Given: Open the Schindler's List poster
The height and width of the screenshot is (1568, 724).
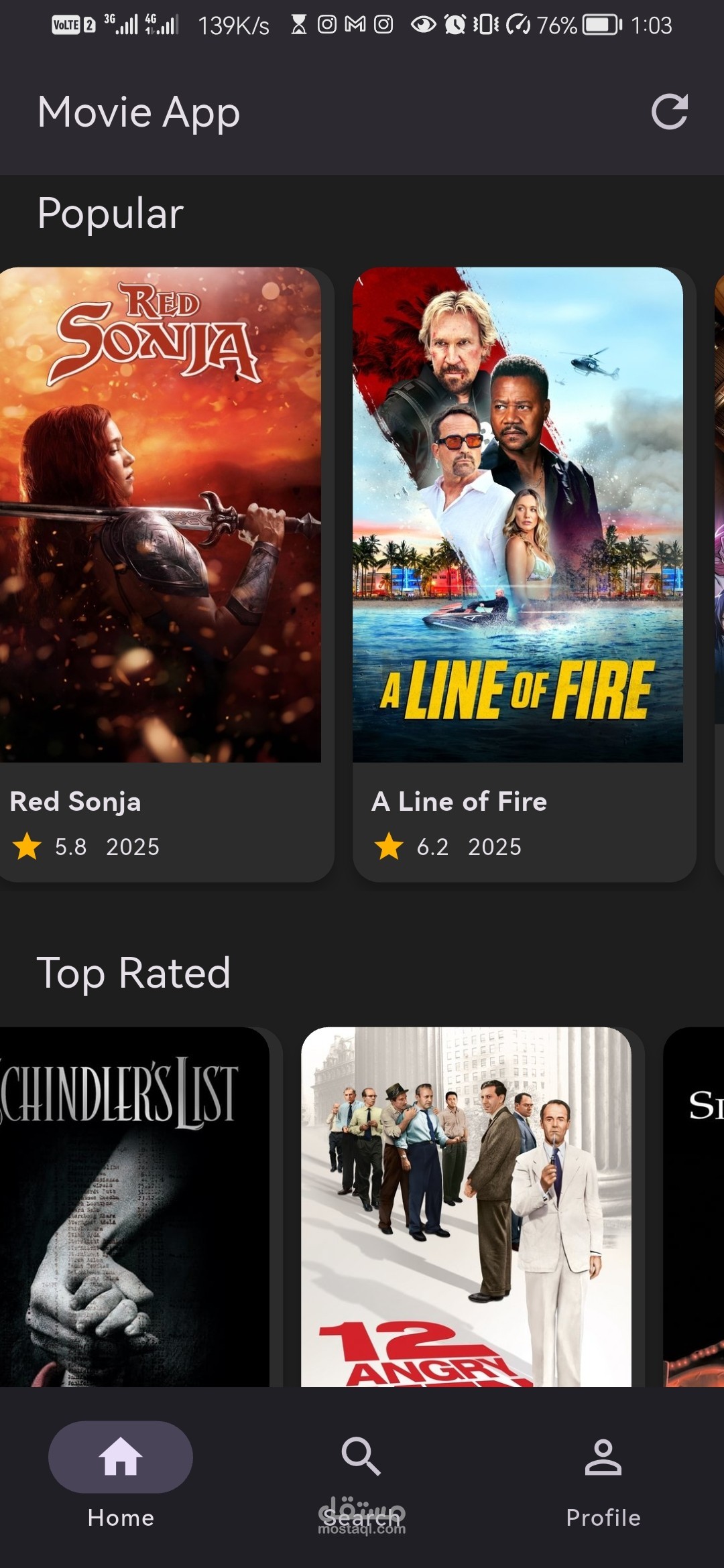Looking at the screenshot, I should 134,1207.
